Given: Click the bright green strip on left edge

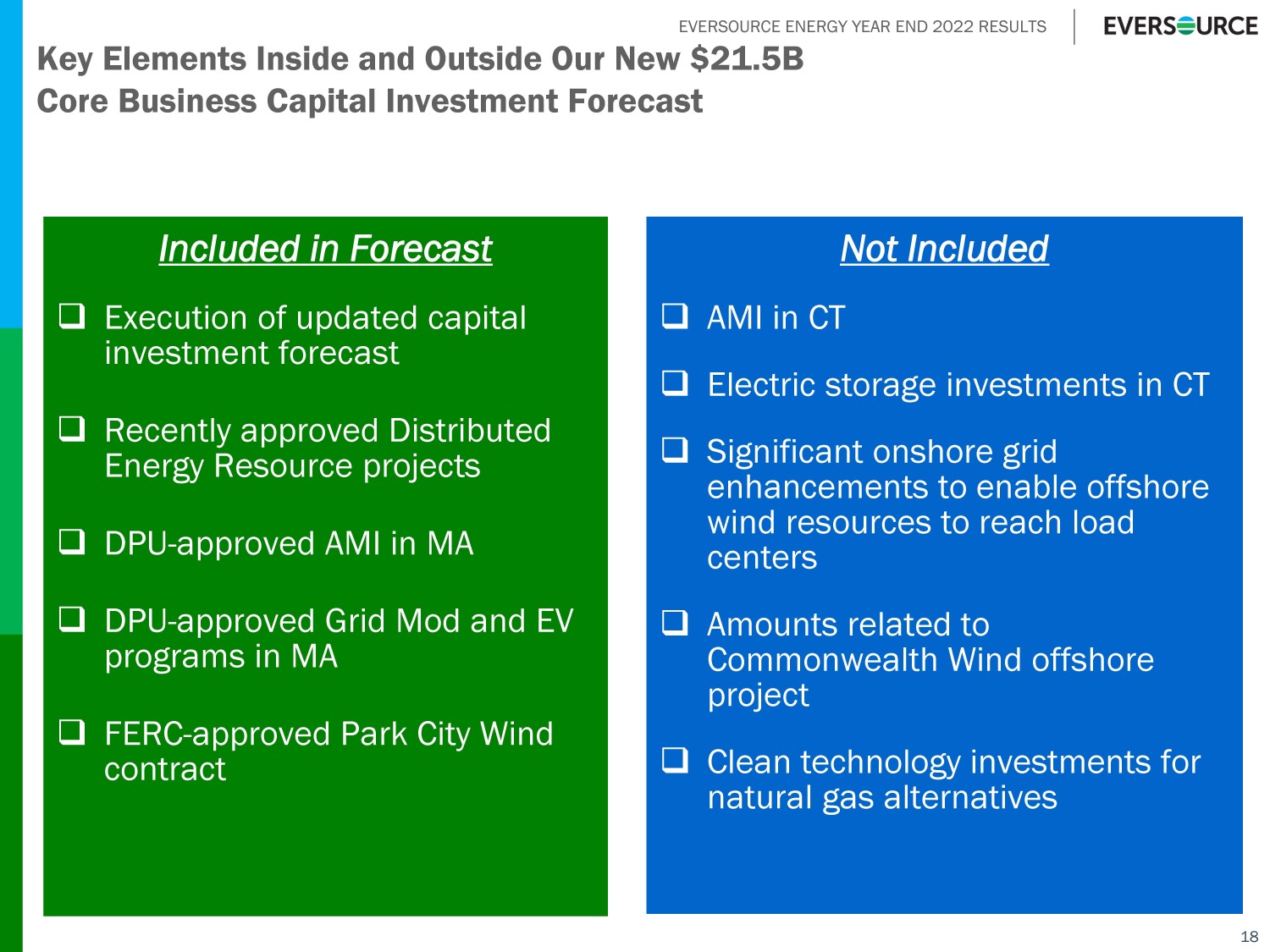Looking at the screenshot, I should coord(11,481).
